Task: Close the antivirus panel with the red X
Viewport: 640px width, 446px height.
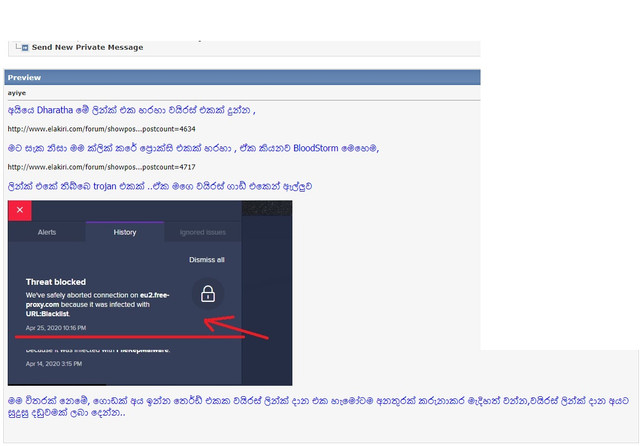Action: (x=20, y=210)
